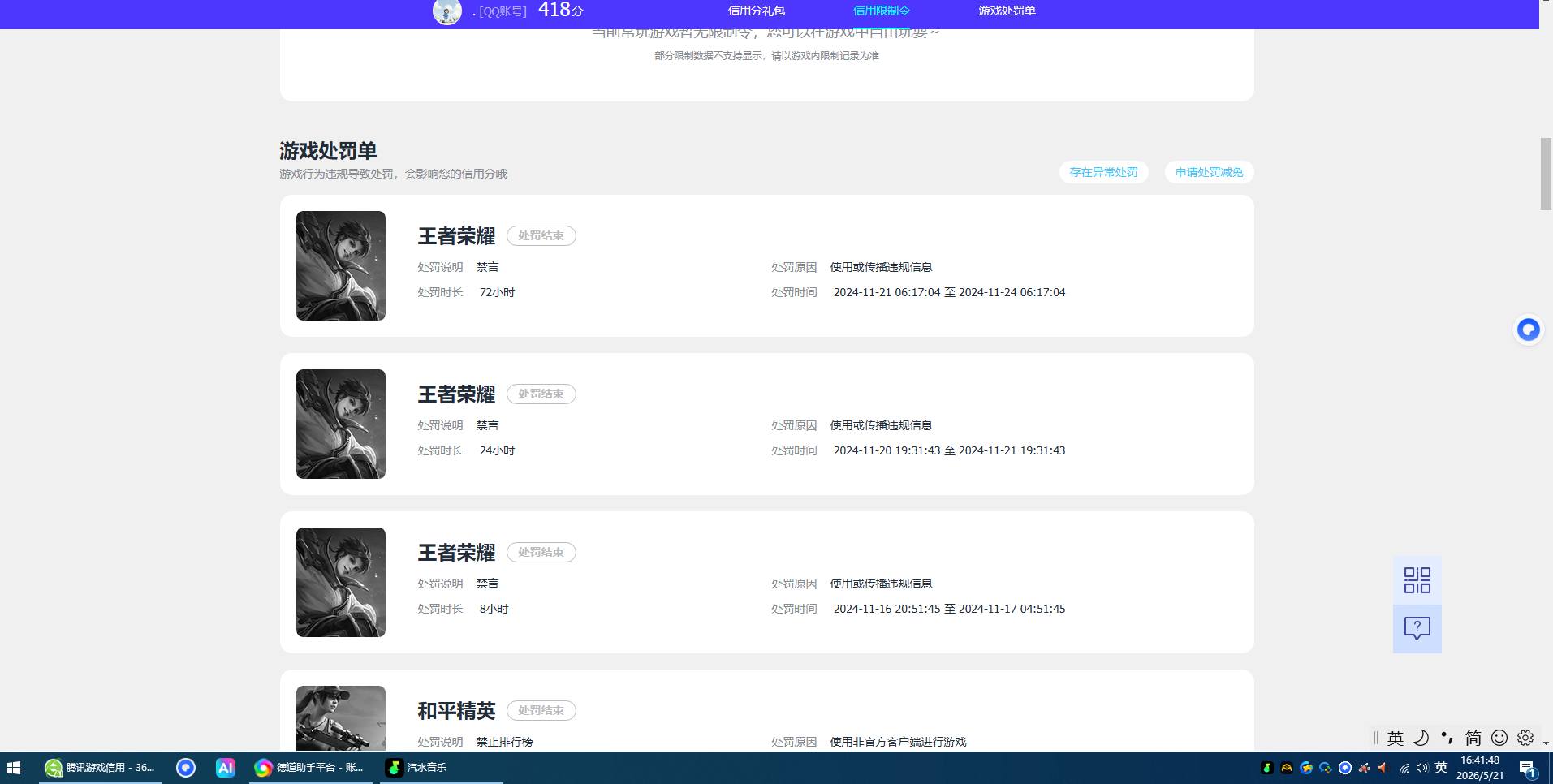The height and width of the screenshot is (784, 1553).
Task: Open the 24小时 王者荣耀 punishment thumbnail
Action: click(341, 424)
